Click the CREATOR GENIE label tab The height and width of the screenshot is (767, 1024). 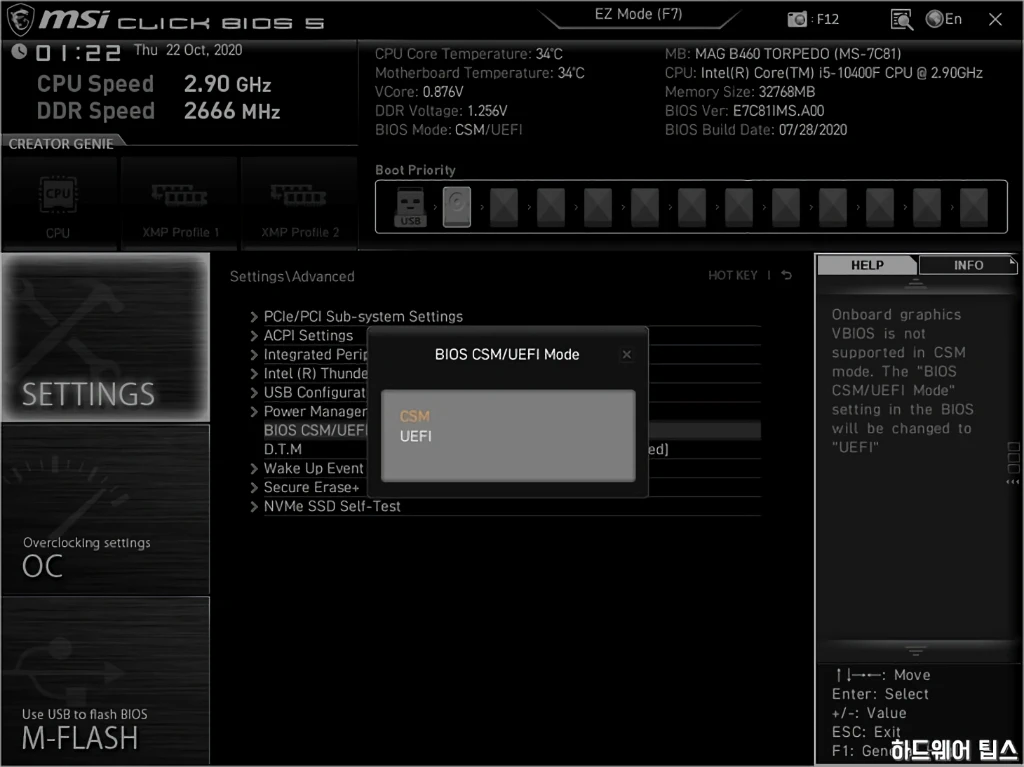point(61,144)
